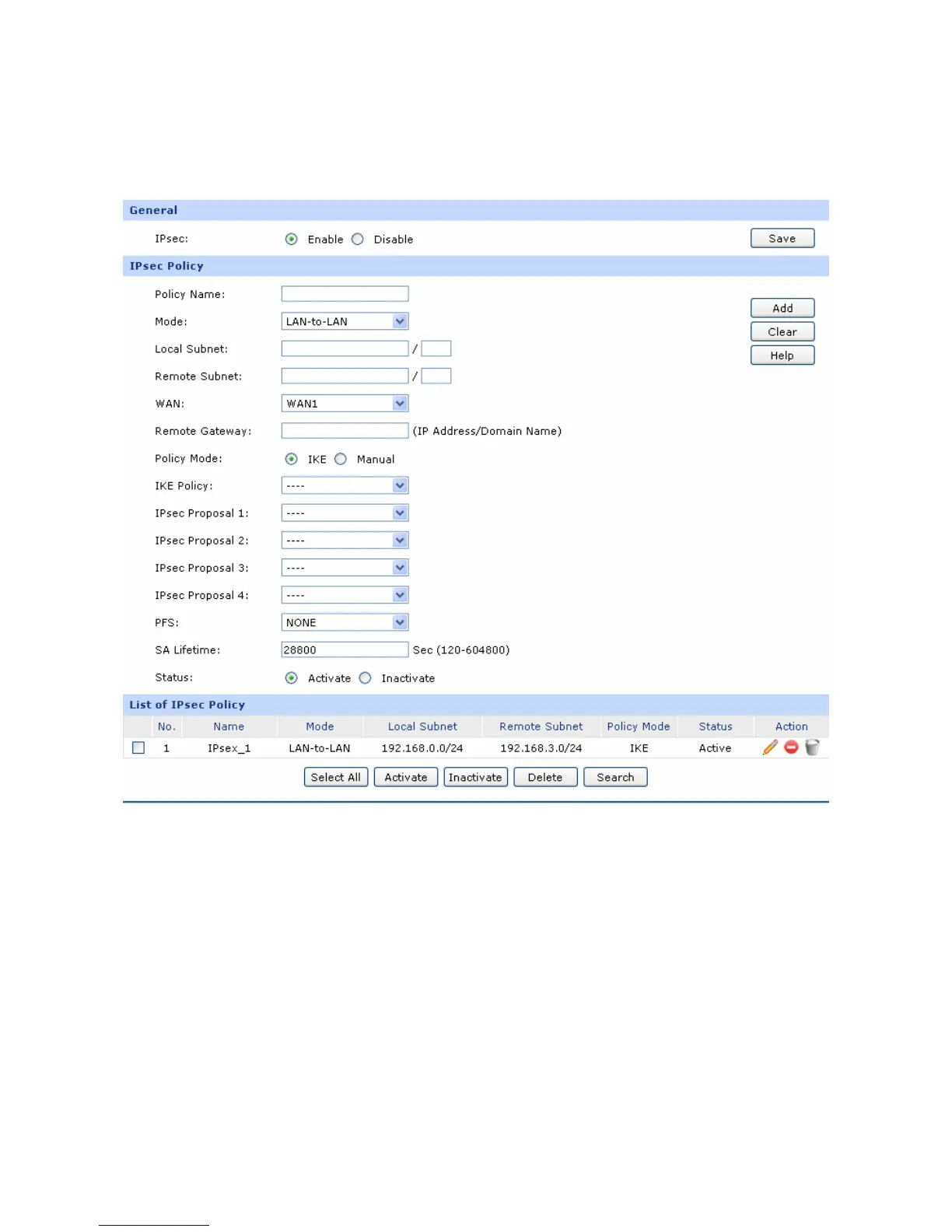952x1232 pixels.
Task: Click the Remote Gateway text field
Action: [345, 431]
